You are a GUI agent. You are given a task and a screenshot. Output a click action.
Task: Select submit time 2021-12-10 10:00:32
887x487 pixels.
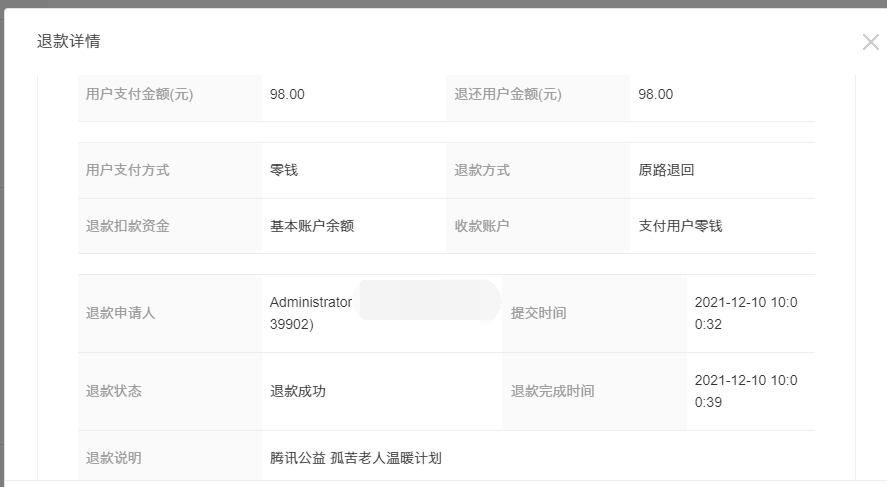pyautogui.click(x=746, y=313)
